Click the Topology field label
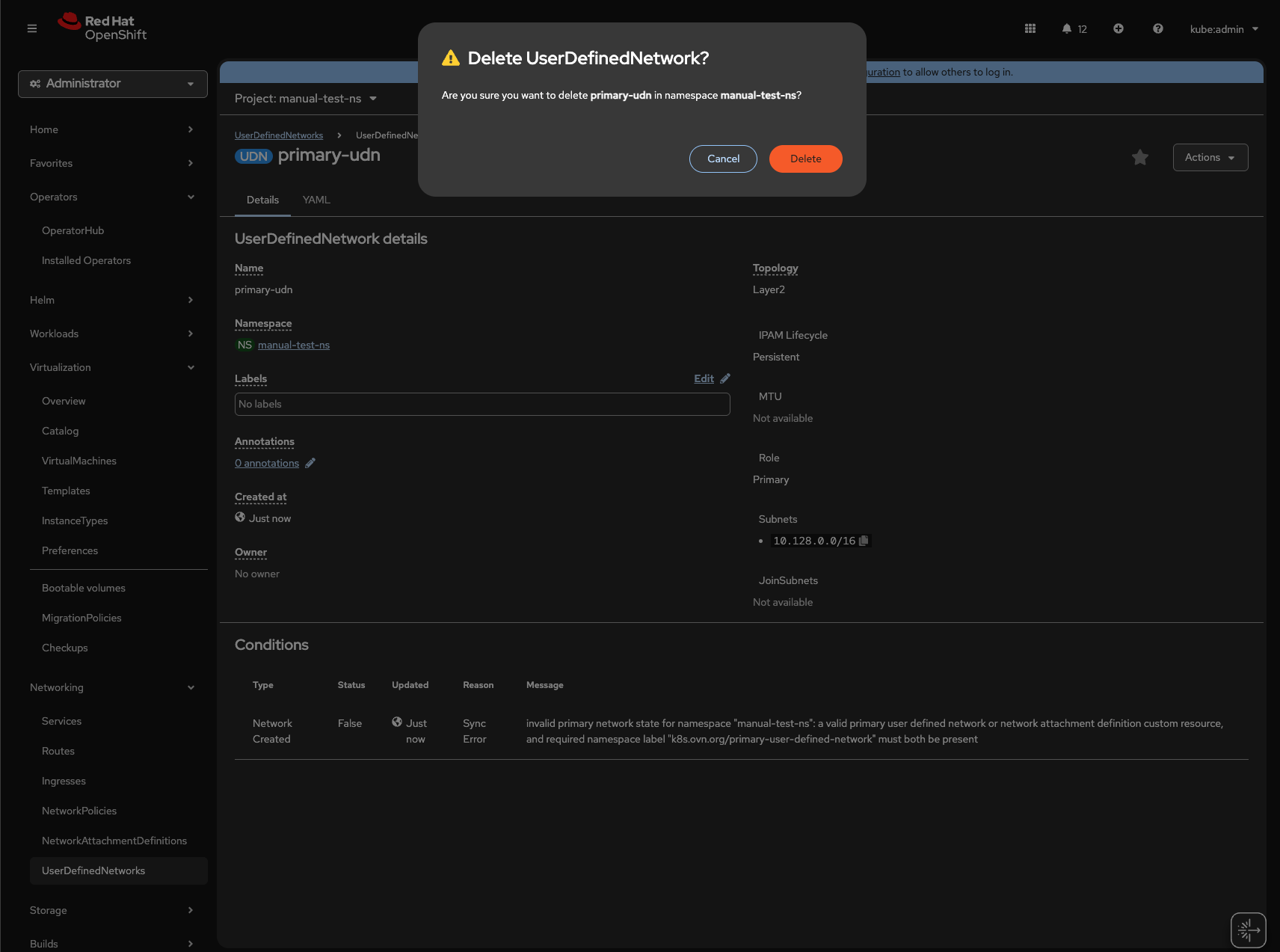The width and height of the screenshot is (1280, 952). click(775, 268)
